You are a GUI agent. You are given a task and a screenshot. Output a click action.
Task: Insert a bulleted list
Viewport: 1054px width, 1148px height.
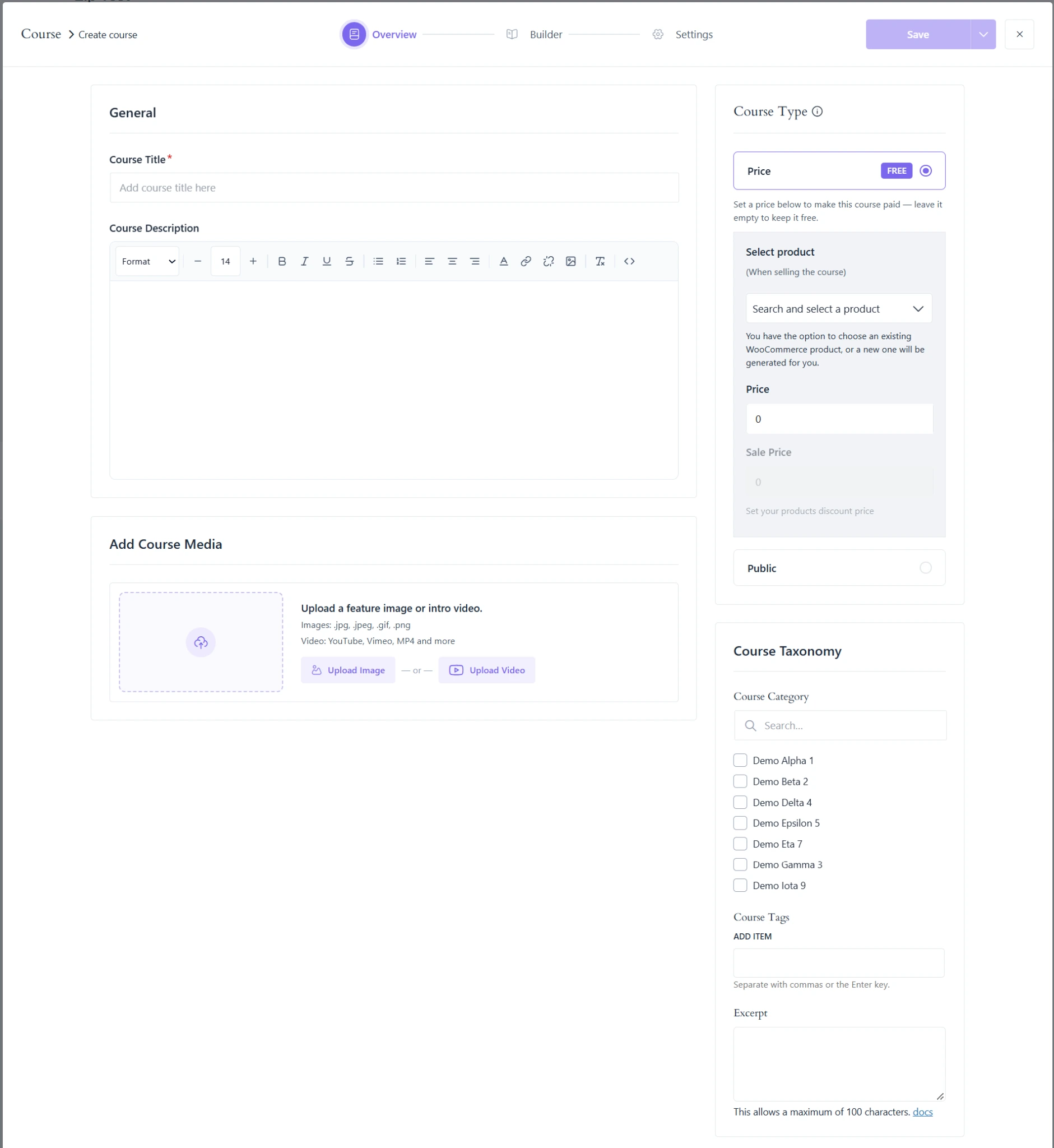(x=378, y=261)
